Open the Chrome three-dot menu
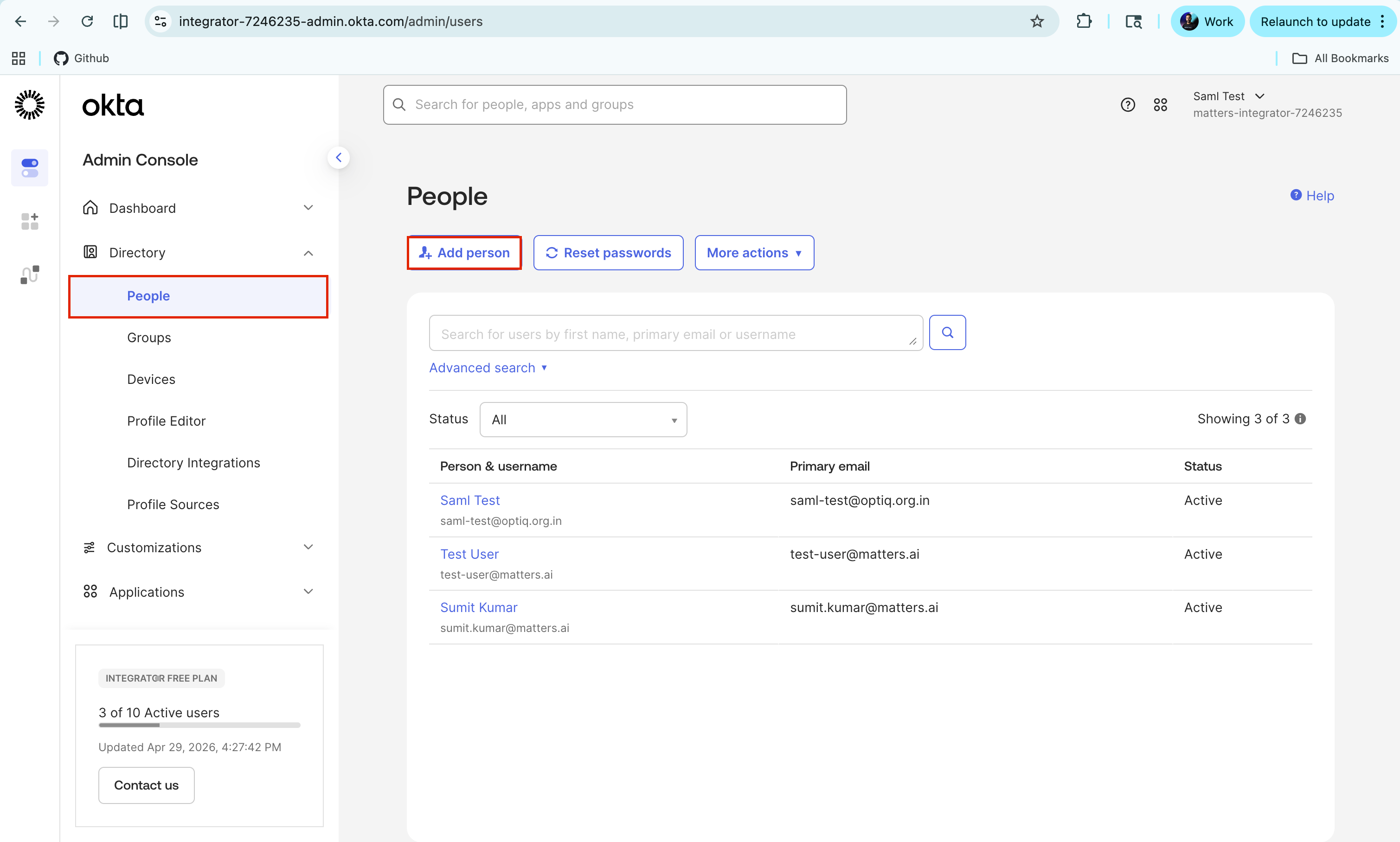The image size is (1400, 842). pyautogui.click(x=1383, y=22)
